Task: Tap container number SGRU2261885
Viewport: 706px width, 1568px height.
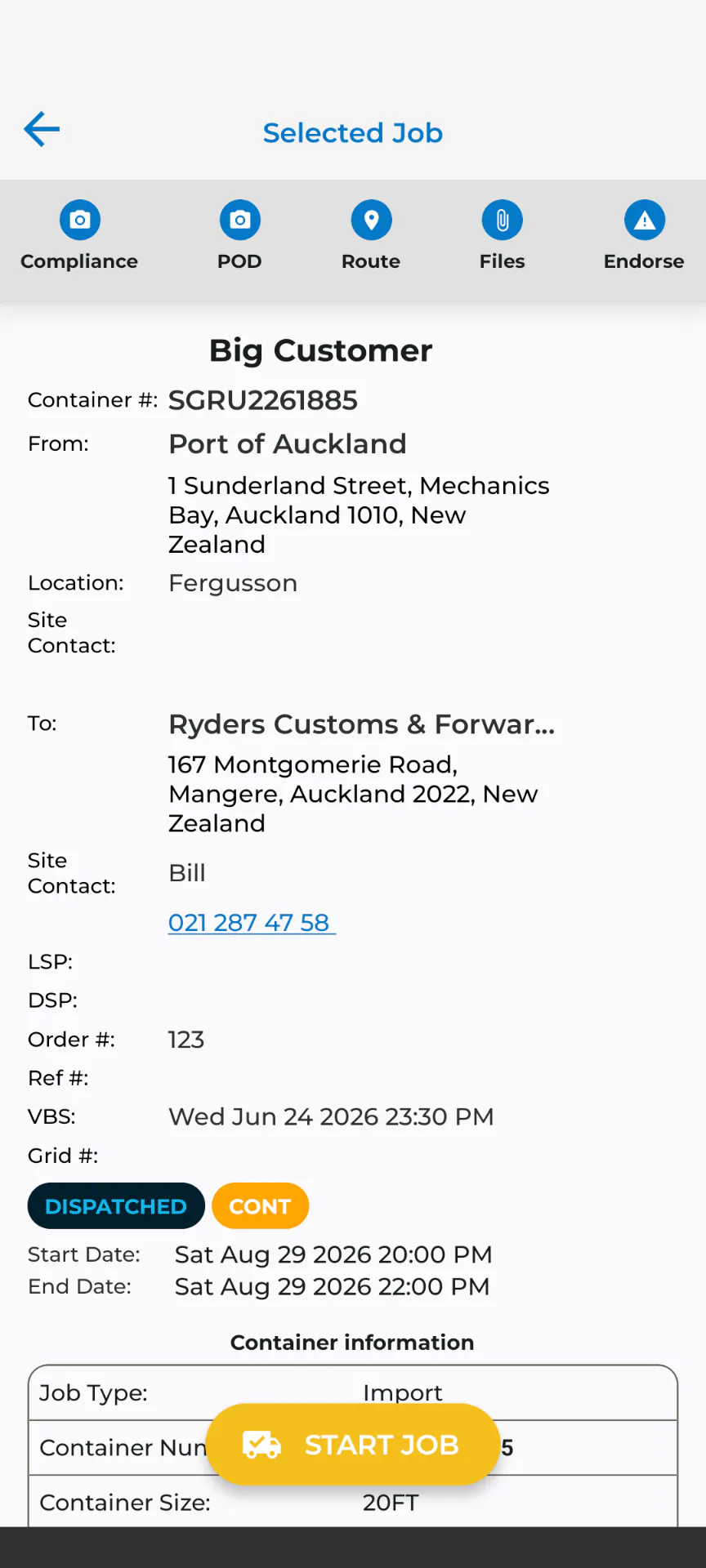Action: [x=263, y=400]
